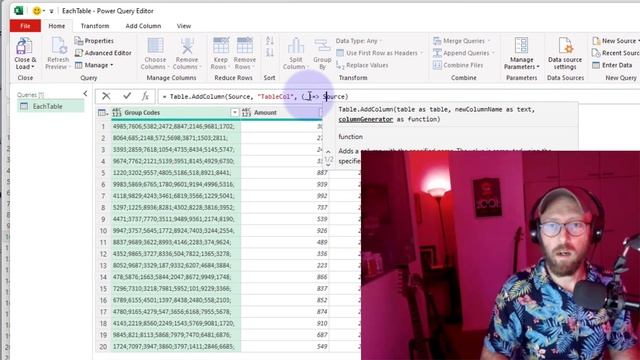Switch to the Add Column tab
The image size is (640, 360).
point(143,26)
